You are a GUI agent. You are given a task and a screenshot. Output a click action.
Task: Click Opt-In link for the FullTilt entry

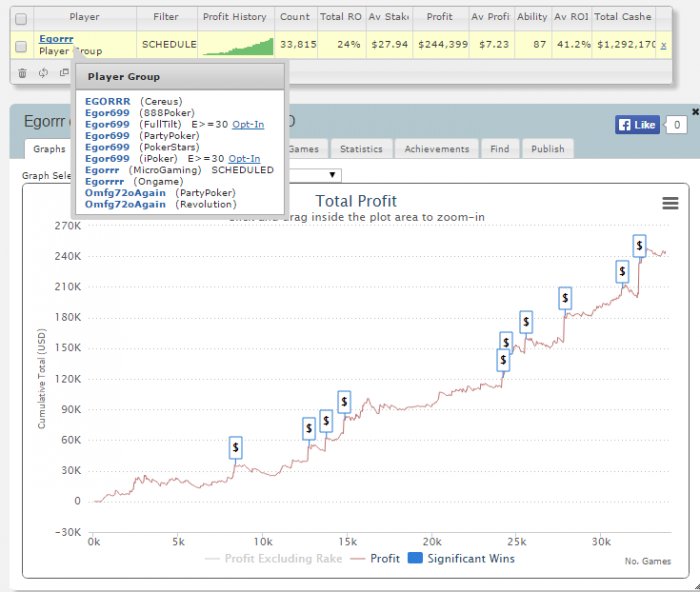coord(248,124)
